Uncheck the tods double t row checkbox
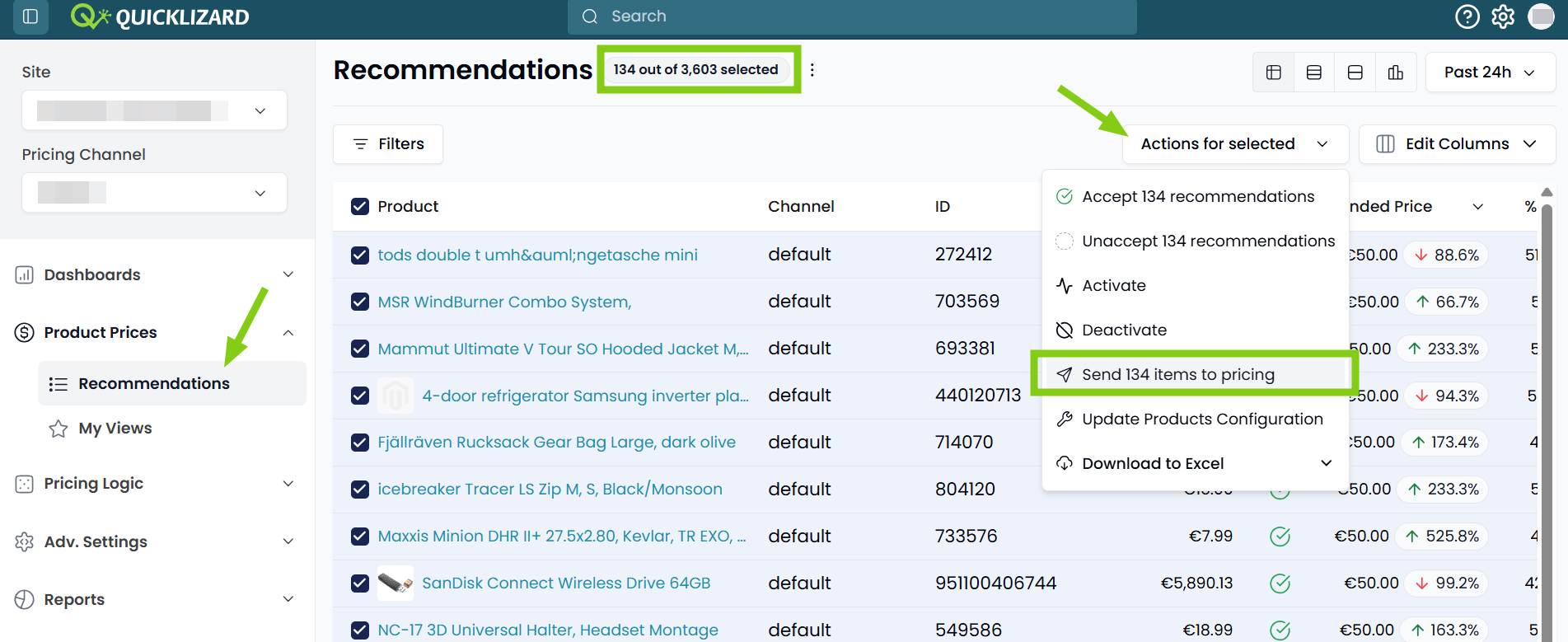This screenshot has height=642, width=1568. coord(360,255)
